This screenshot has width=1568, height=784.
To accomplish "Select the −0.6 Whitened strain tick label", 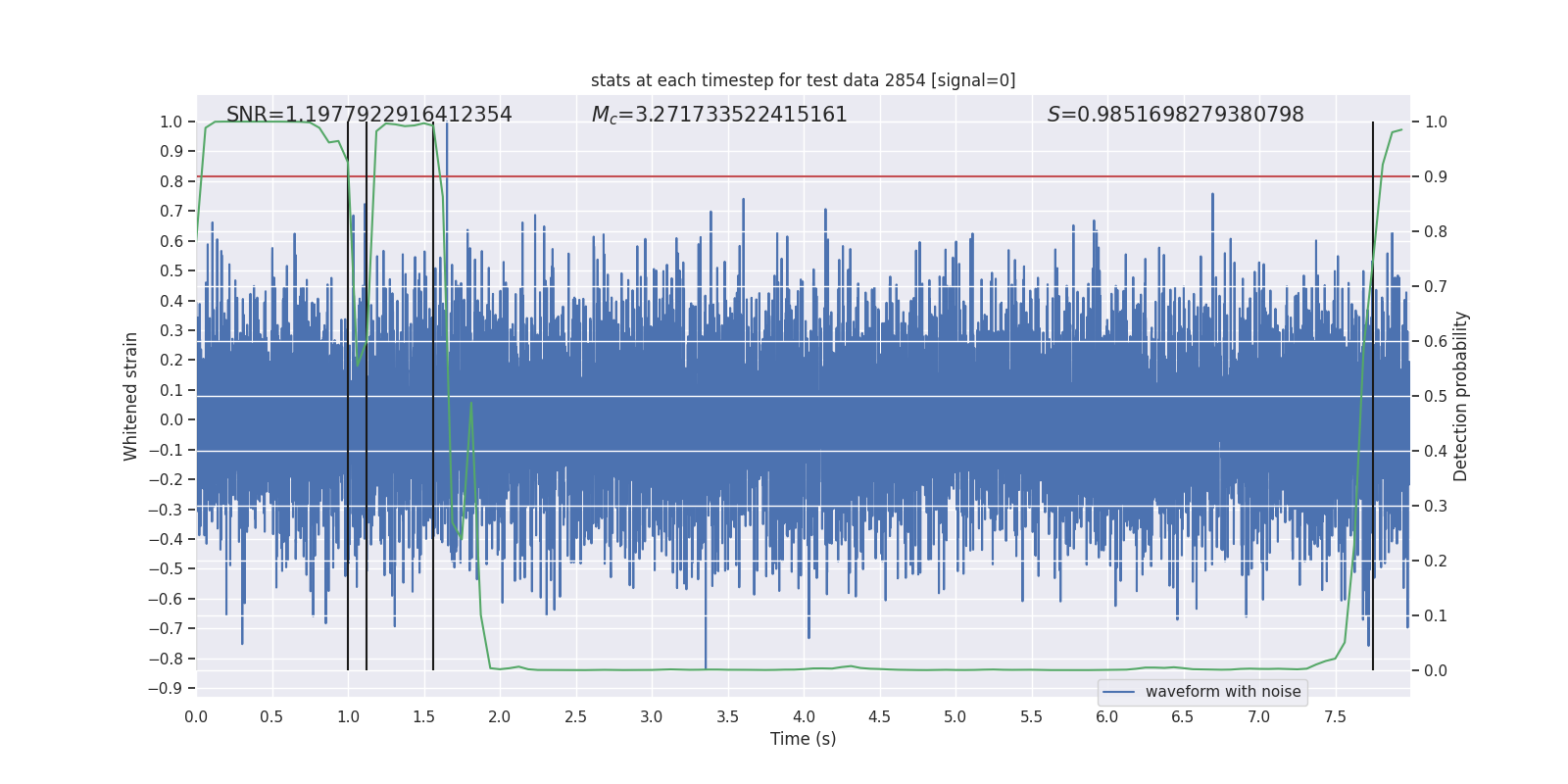I will pos(166,599).
